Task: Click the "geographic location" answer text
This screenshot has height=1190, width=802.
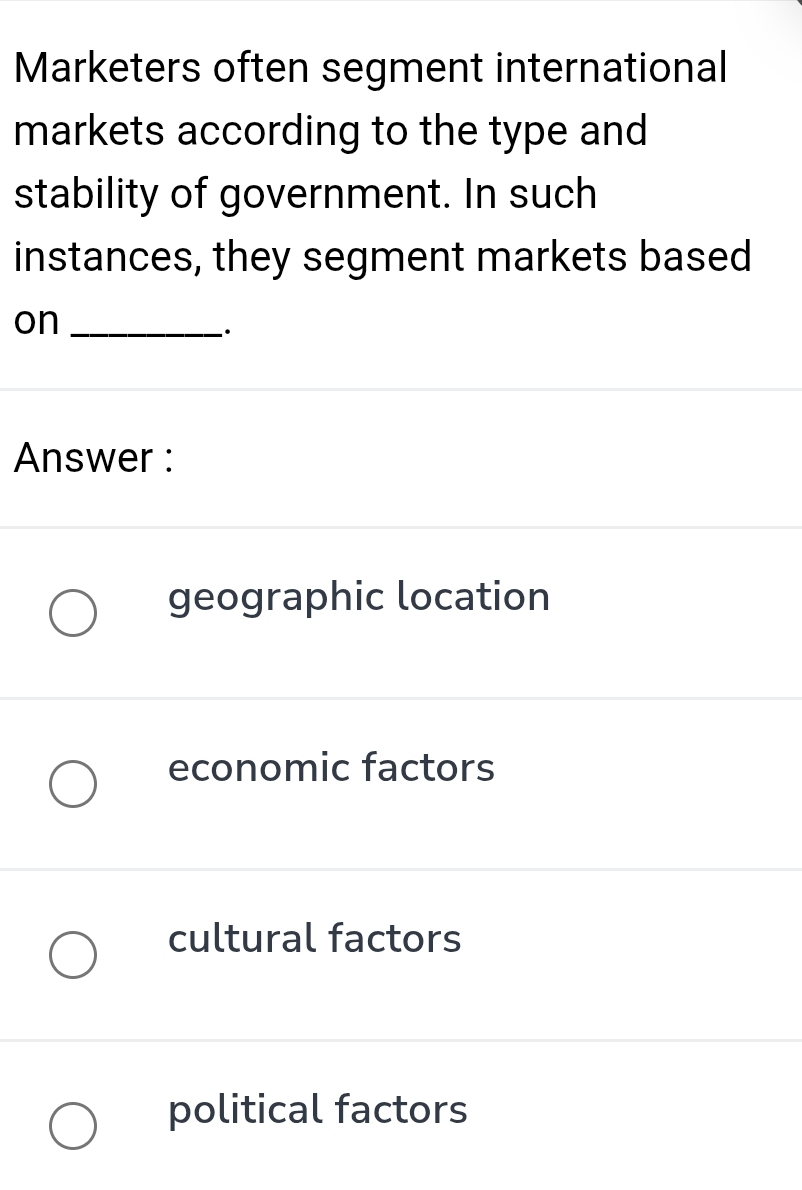Action: (359, 597)
